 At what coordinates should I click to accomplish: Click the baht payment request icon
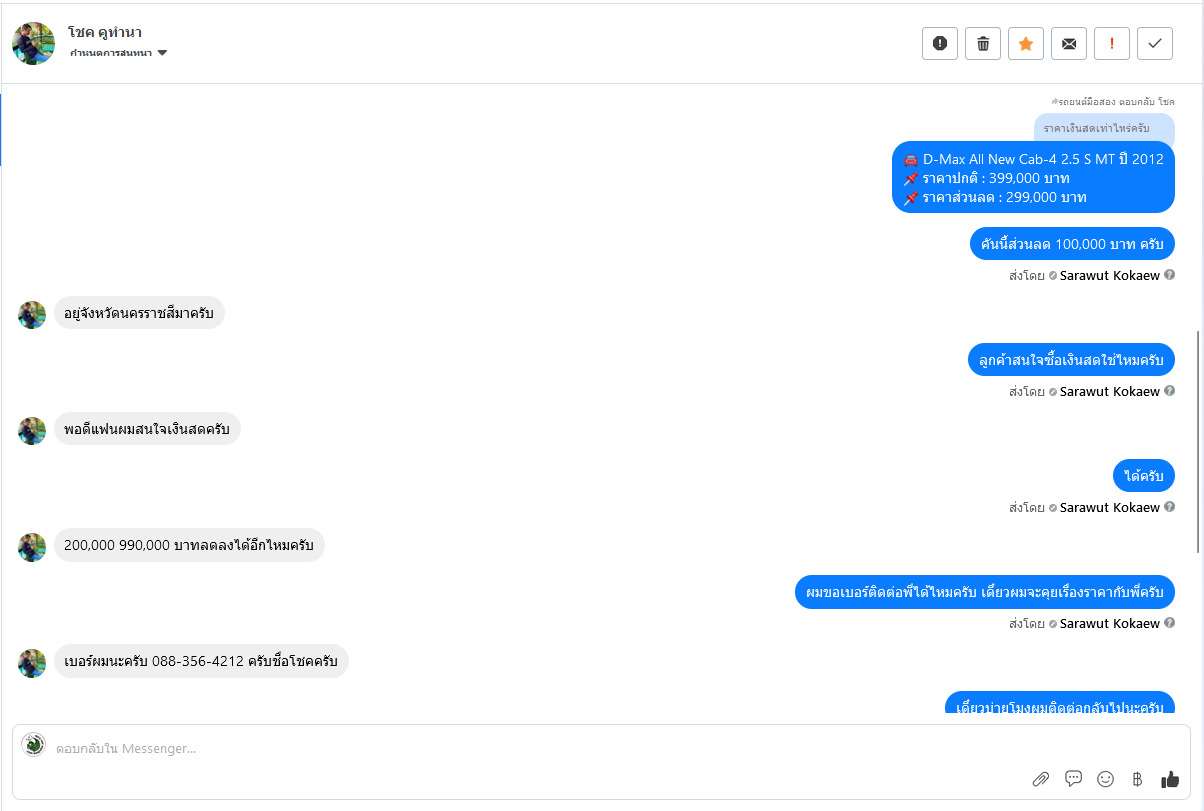click(1137, 779)
